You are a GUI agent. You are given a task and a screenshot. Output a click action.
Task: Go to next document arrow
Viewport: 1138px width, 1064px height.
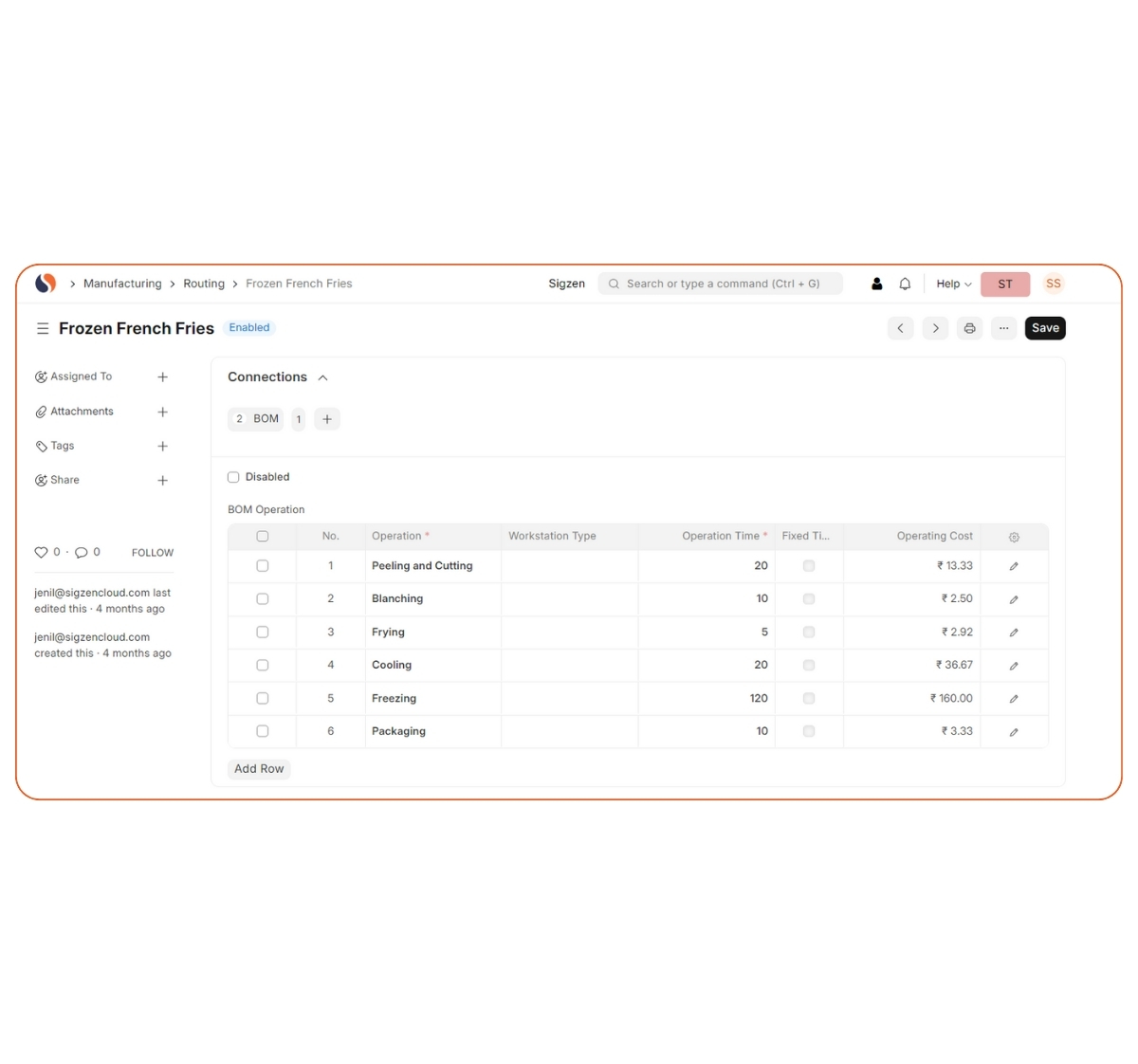coord(935,328)
